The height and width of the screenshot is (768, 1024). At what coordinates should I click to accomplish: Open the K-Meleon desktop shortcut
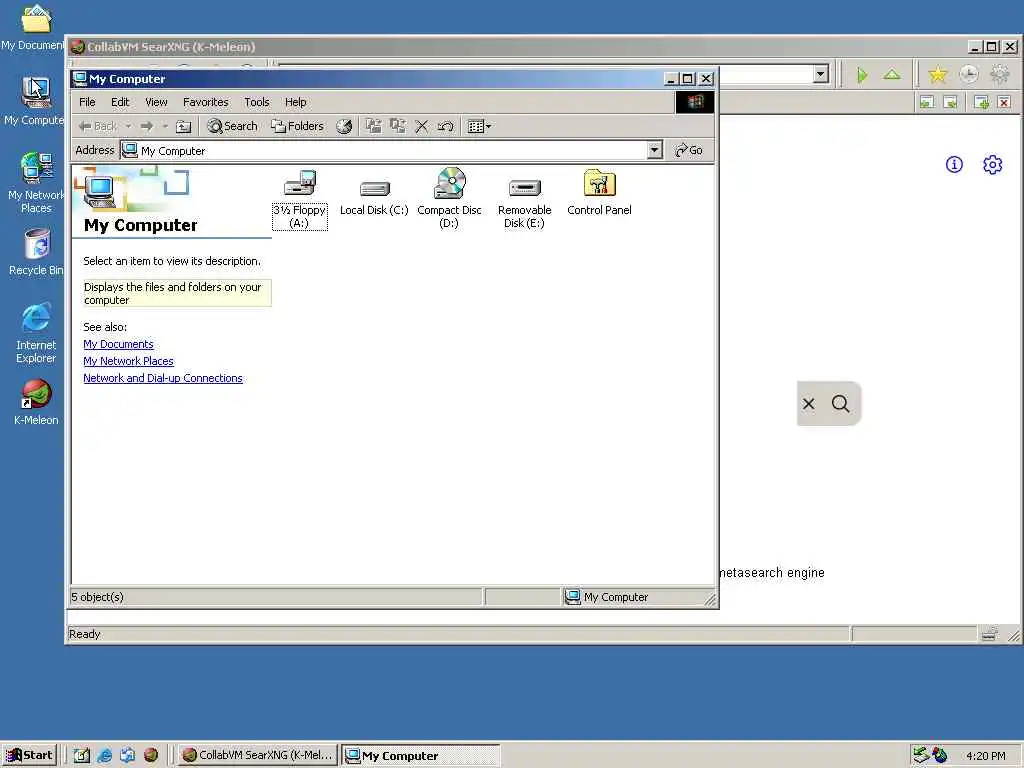point(36,402)
